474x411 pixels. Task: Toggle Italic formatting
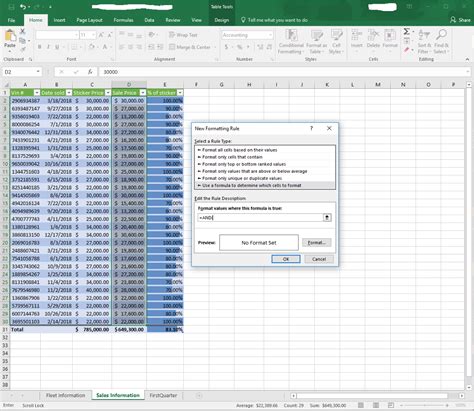click(x=48, y=47)
